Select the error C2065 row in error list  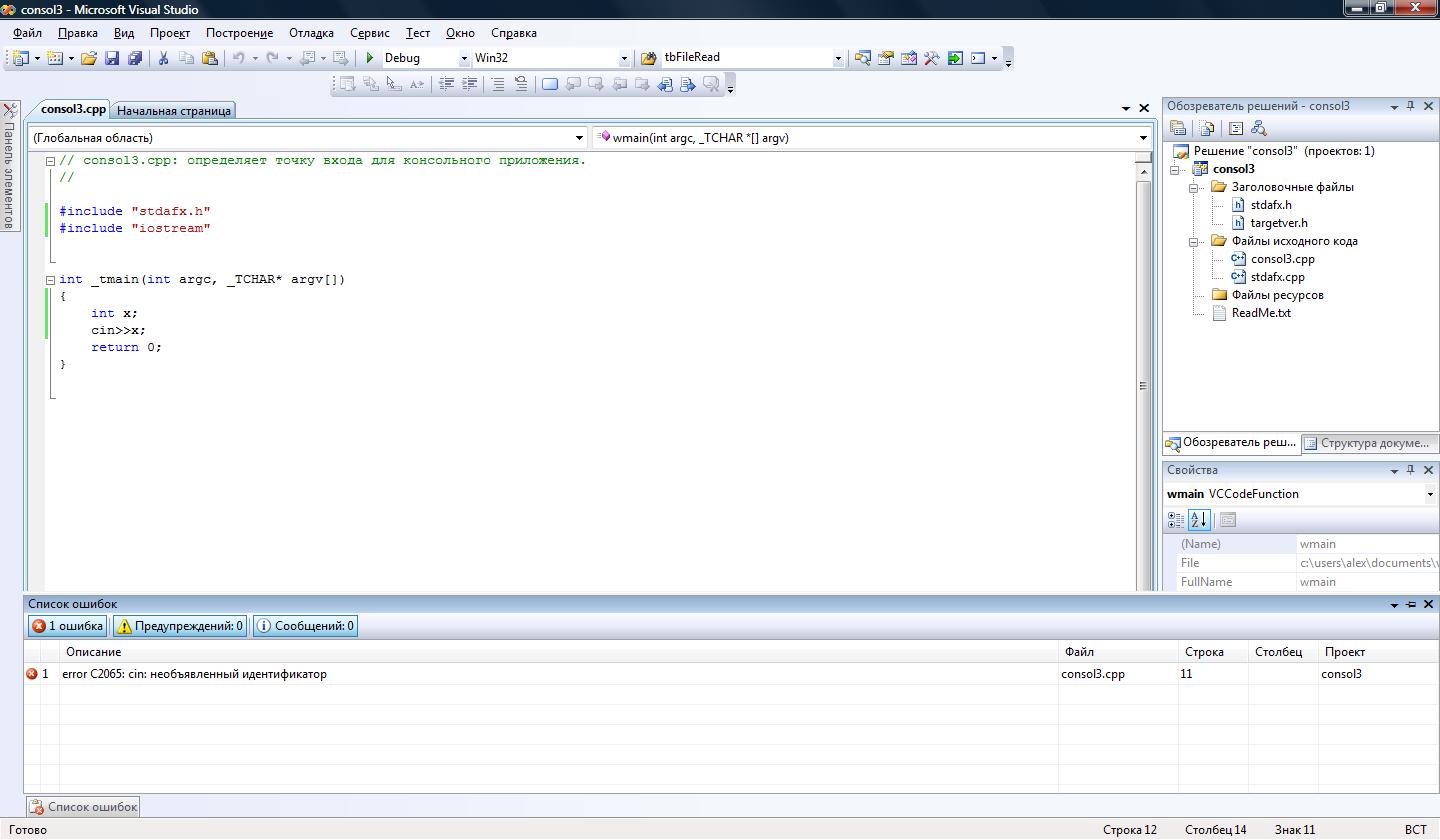point(194,674)
